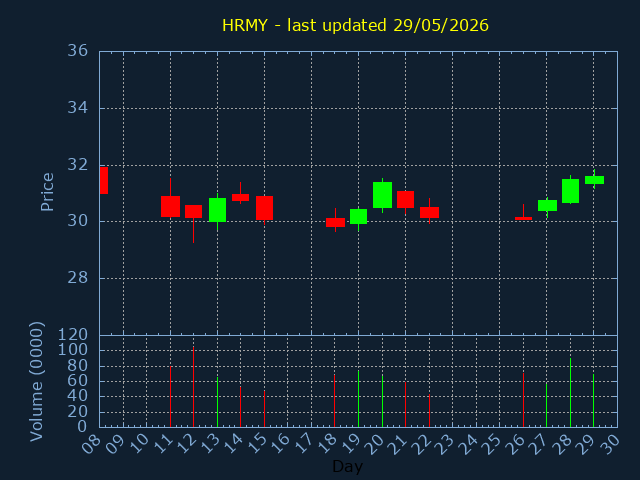This screenshot has width=640, height=480.
Task: Click the red volume bar for day 22
Action: 429,411
